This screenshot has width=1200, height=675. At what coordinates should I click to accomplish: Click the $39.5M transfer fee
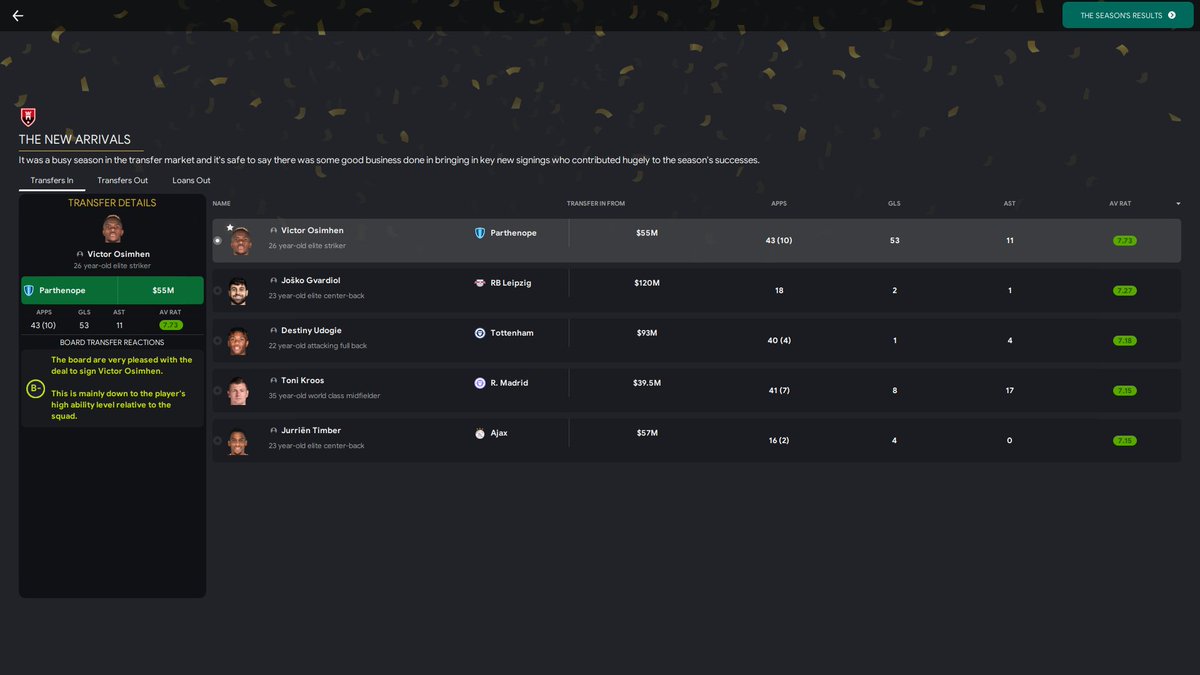tap(647, 383)
